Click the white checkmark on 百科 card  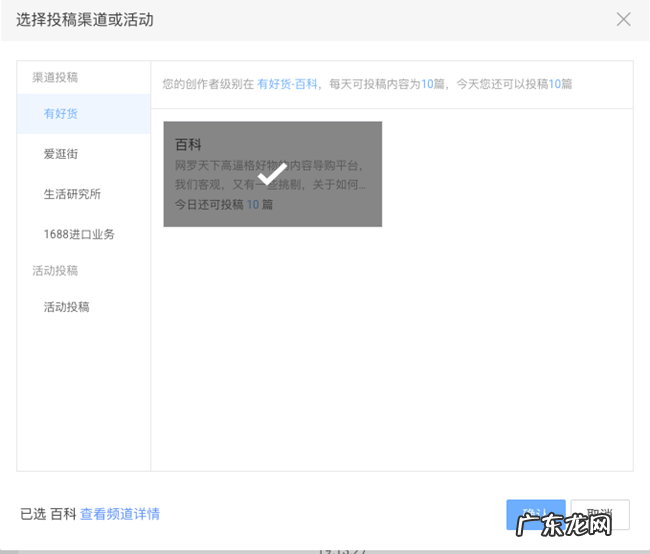click(272, 174)
